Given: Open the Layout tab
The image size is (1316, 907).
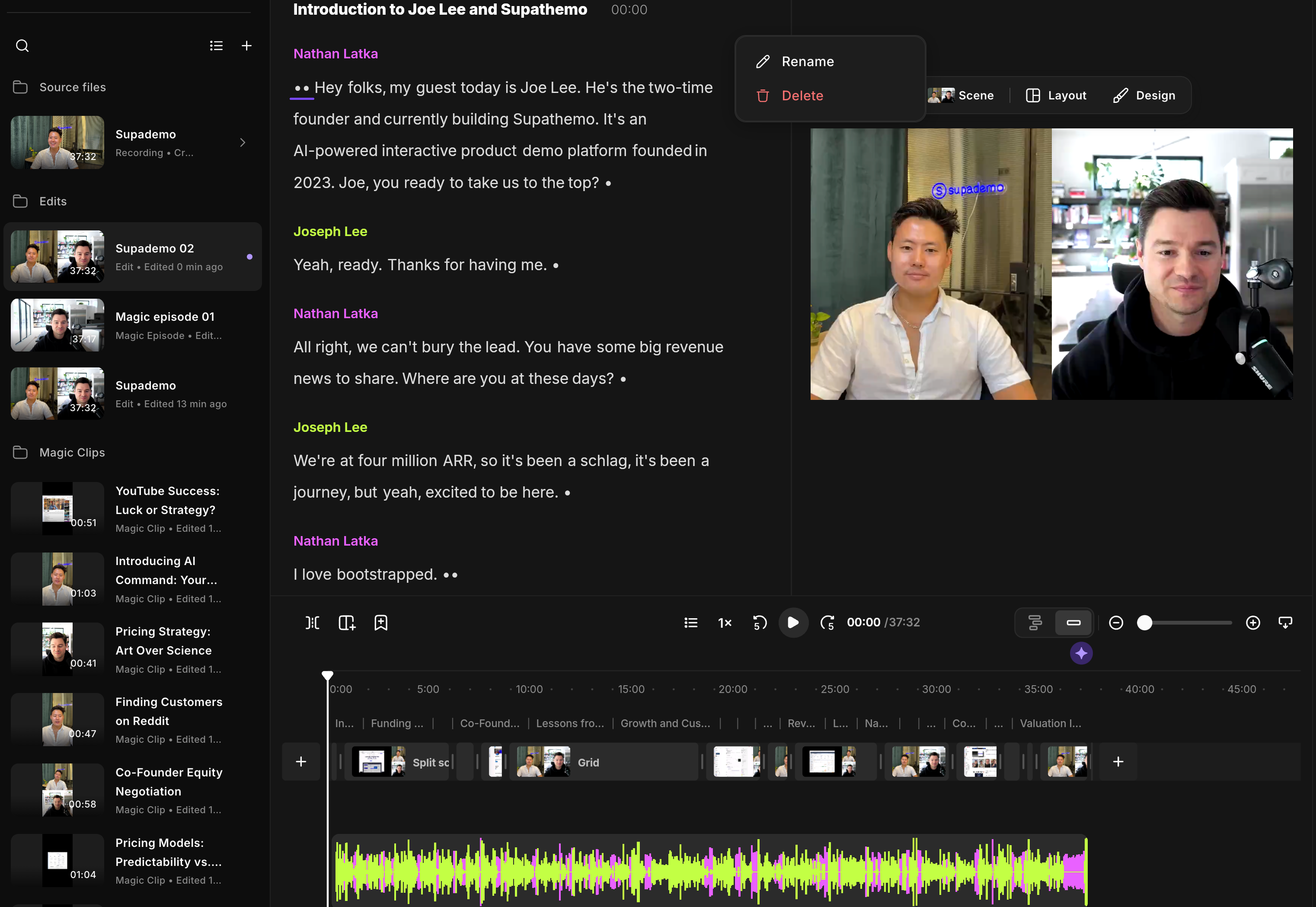Looking at the screenshot, I should 1056,96.
